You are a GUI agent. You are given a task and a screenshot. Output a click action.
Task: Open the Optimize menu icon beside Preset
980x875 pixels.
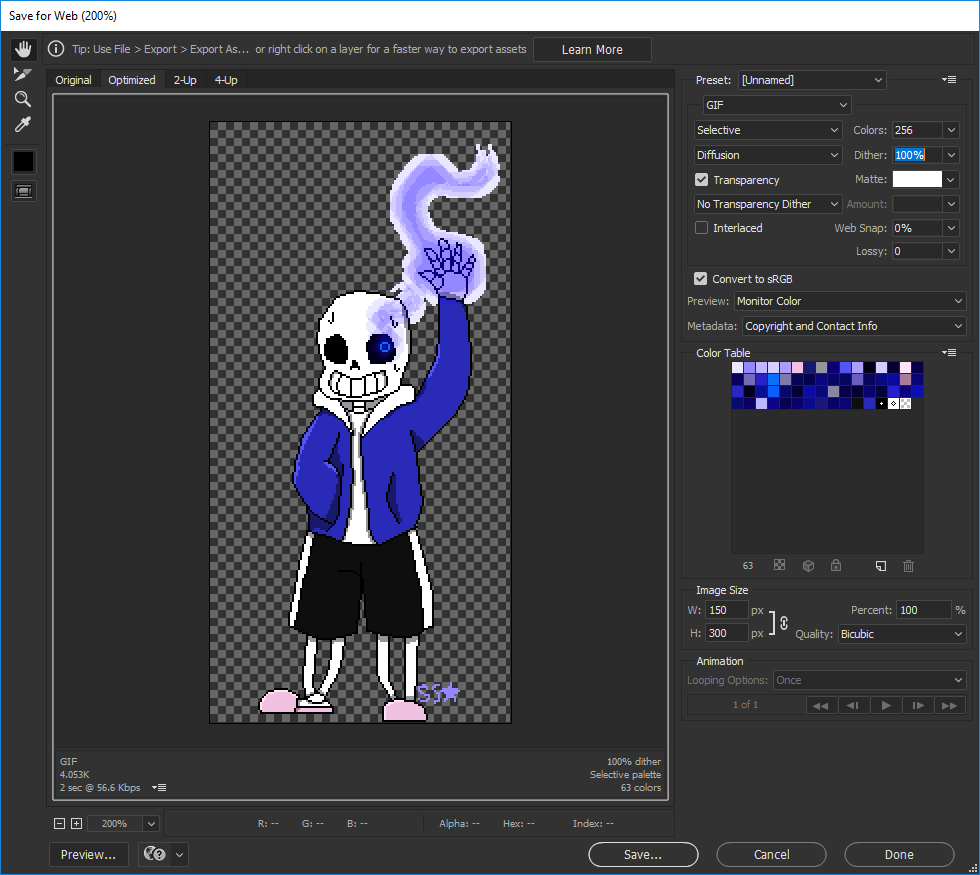pyautogui.click(x=949, y=80)
